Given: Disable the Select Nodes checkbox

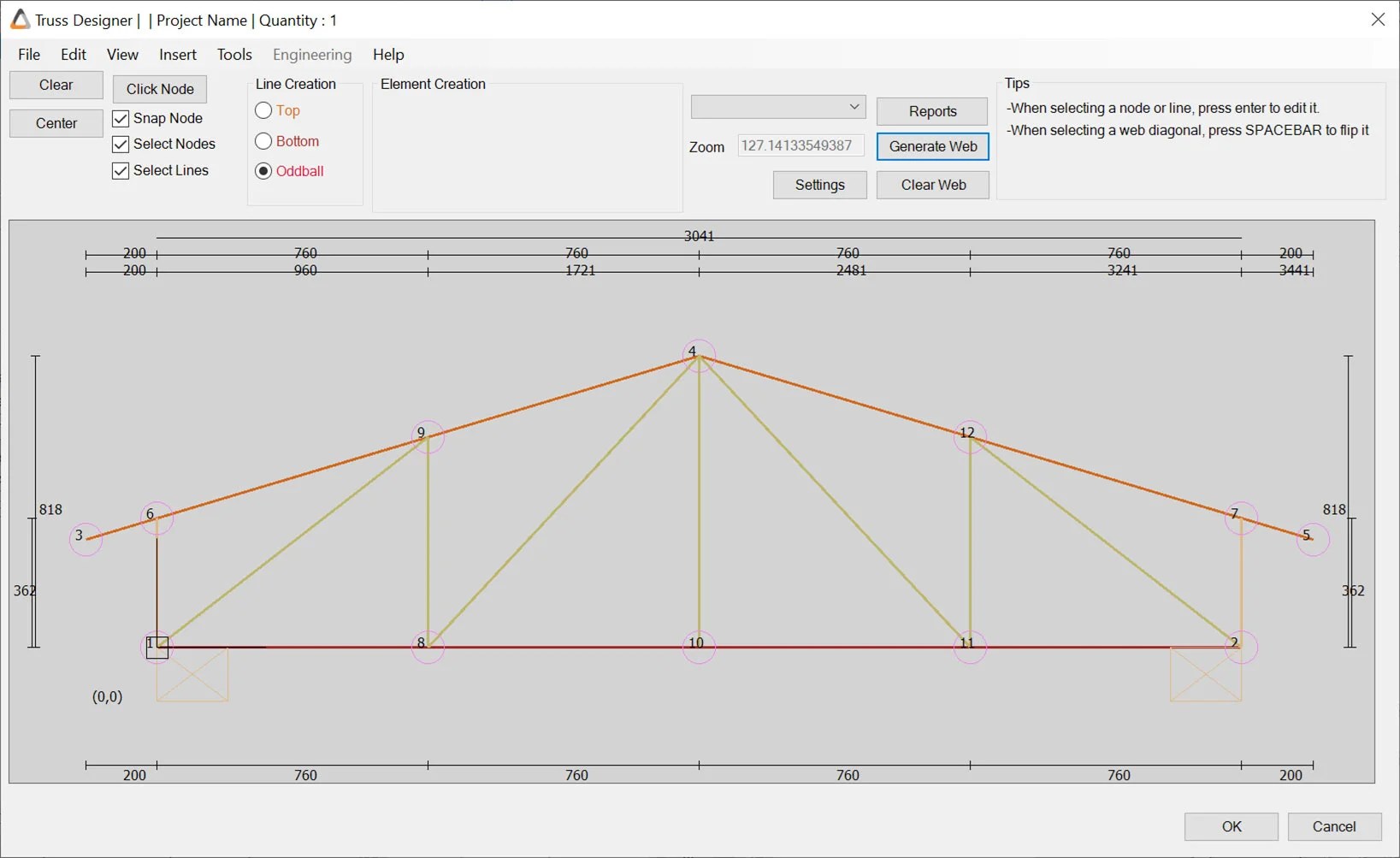Looking at the screenshot, I should [120, 144].
